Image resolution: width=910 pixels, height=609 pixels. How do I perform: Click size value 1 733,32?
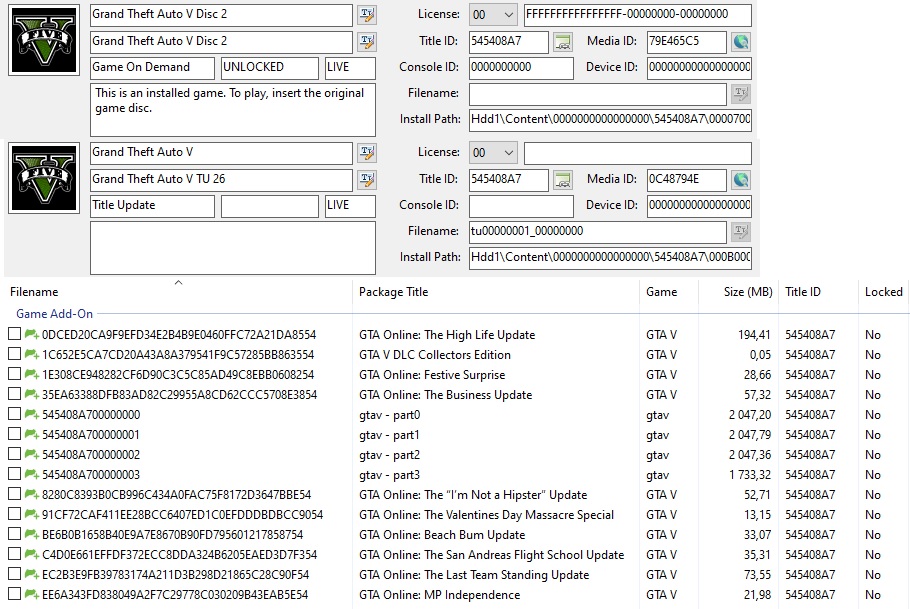(x=750, y=475)
